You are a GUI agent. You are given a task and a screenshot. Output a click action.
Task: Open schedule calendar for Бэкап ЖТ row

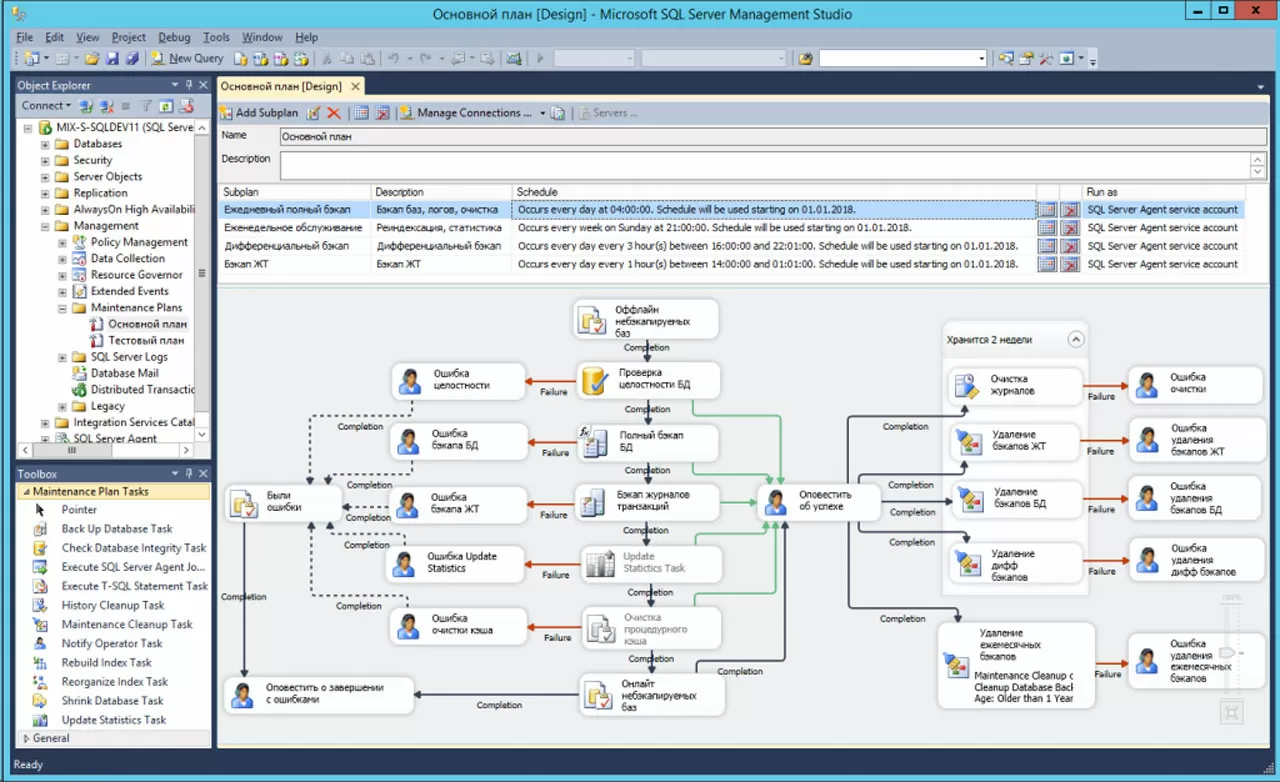tap(1047, 264)
